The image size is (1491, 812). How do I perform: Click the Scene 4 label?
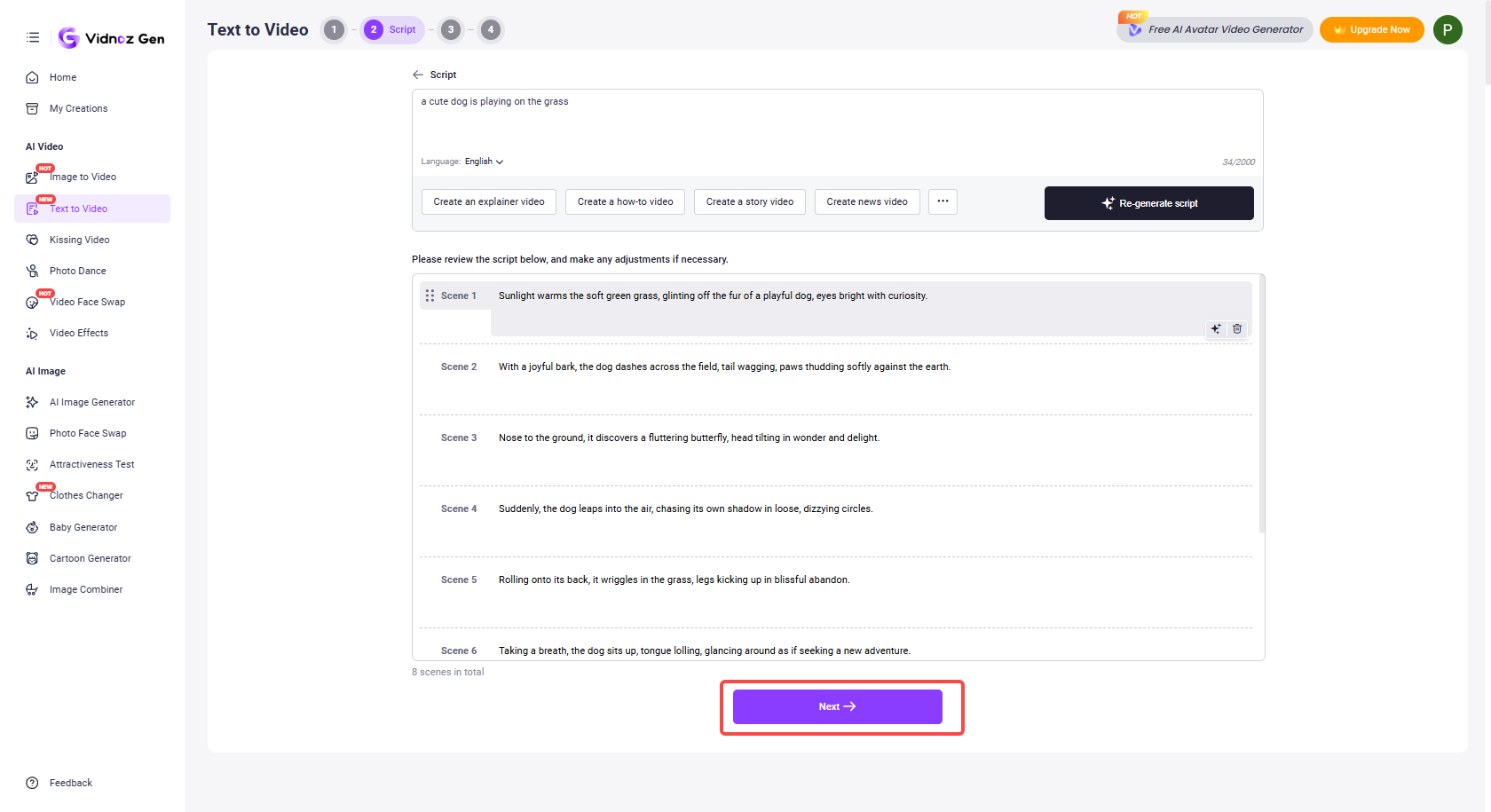[x=459, y=508]
